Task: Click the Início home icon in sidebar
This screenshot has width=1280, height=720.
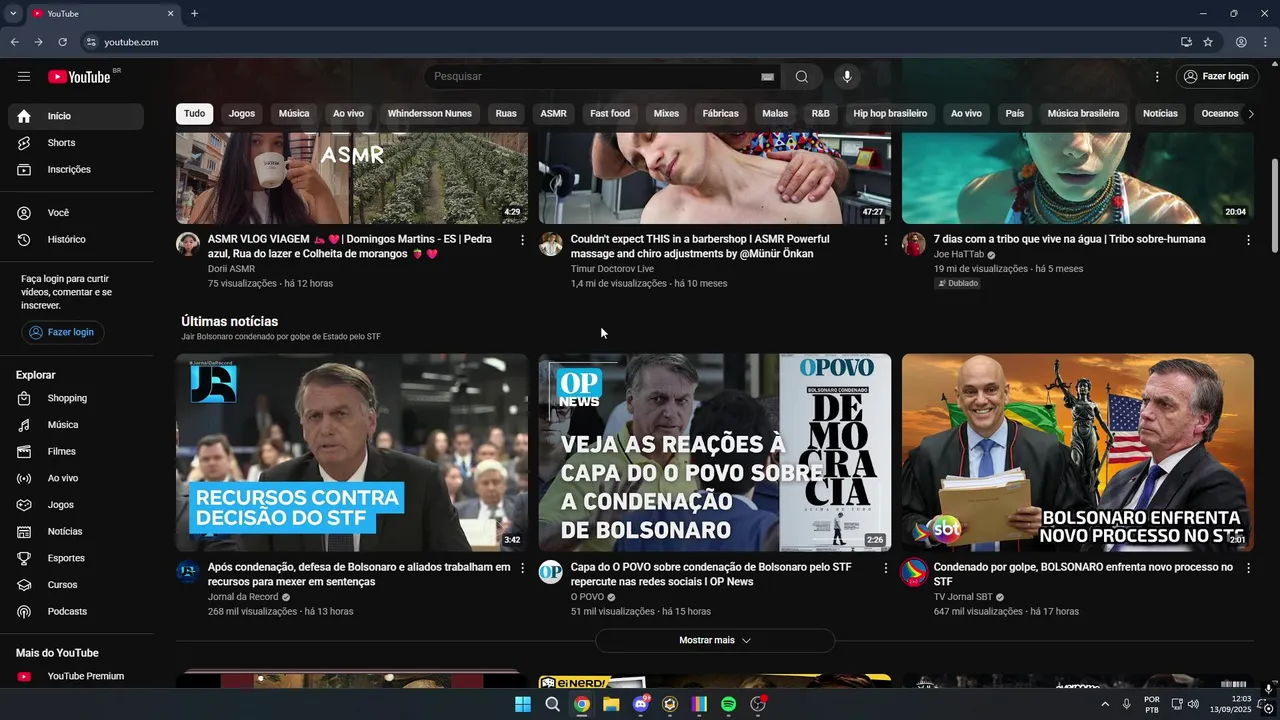Action: coord(24,116)
